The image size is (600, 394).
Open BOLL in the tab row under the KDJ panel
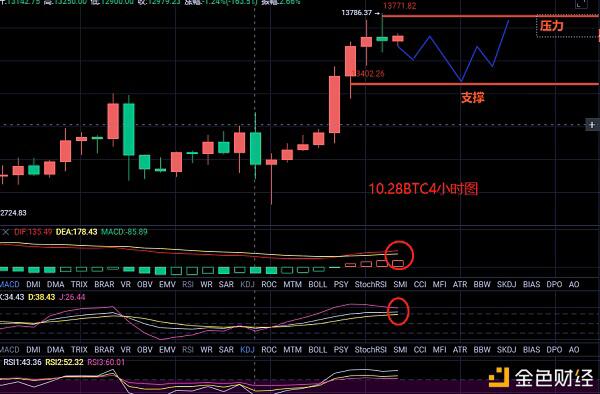[318, 350]
